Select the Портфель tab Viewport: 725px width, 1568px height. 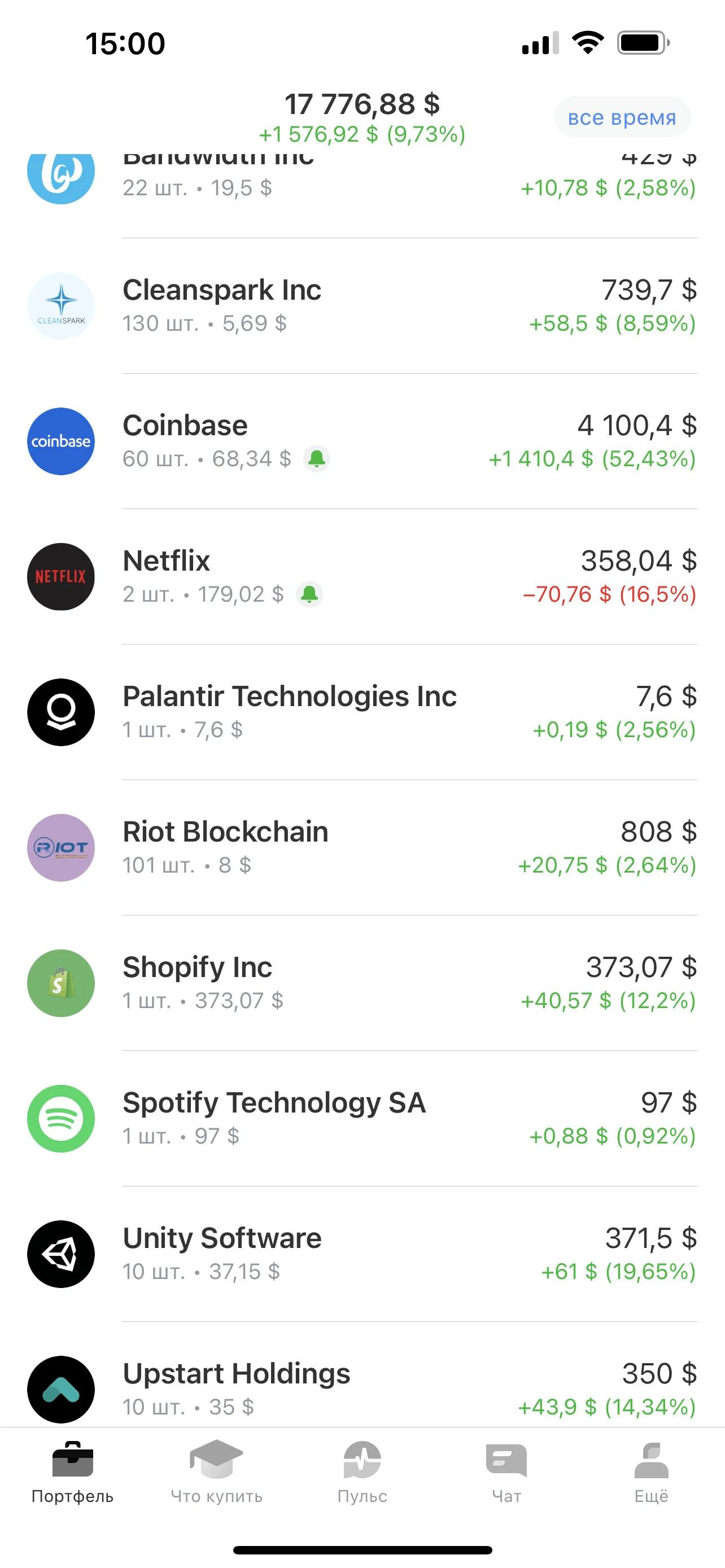click(72, 1472)
